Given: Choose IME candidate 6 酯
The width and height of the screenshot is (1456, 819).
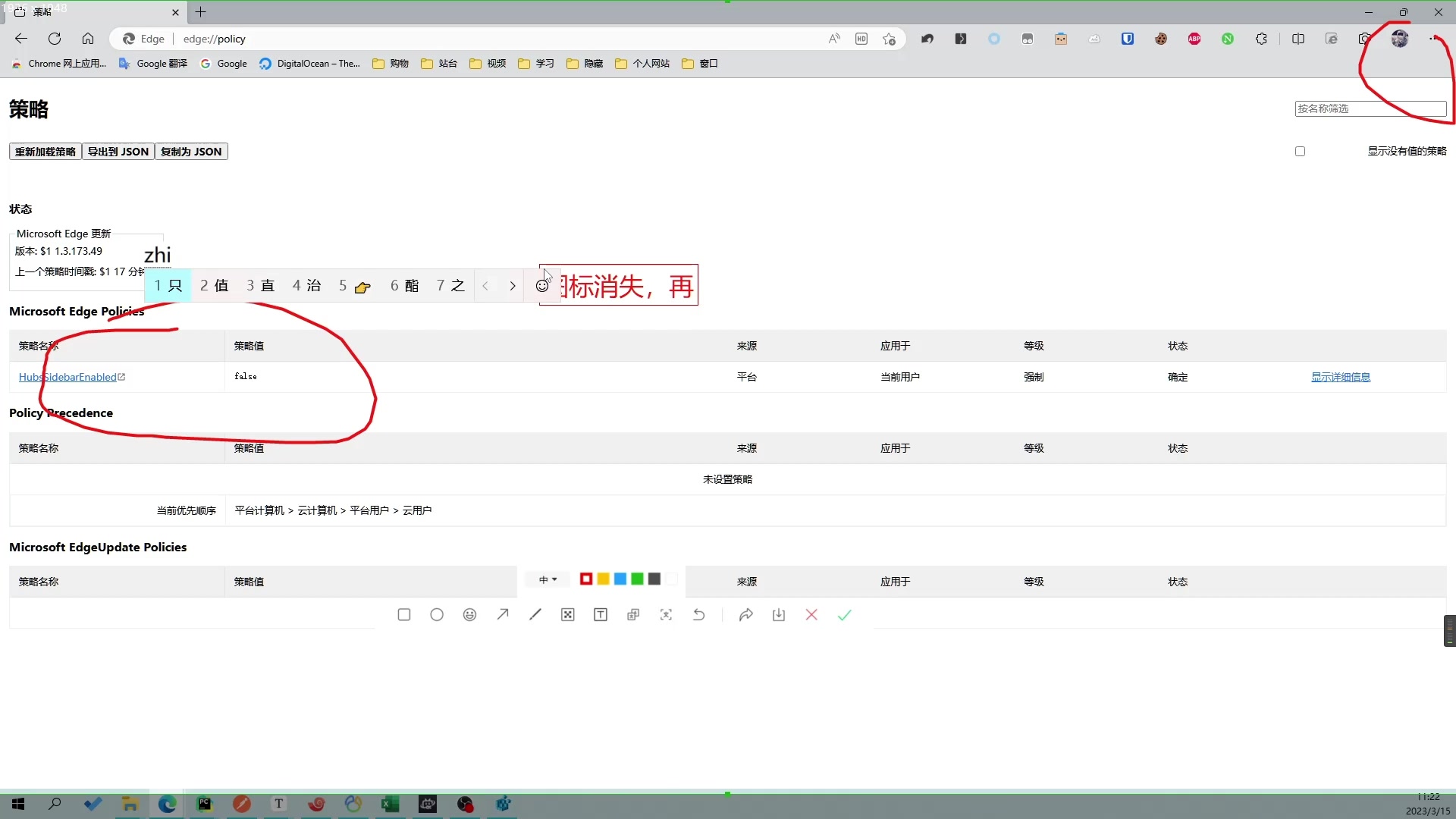Looking at the screenshot, I should click(404, 286).
